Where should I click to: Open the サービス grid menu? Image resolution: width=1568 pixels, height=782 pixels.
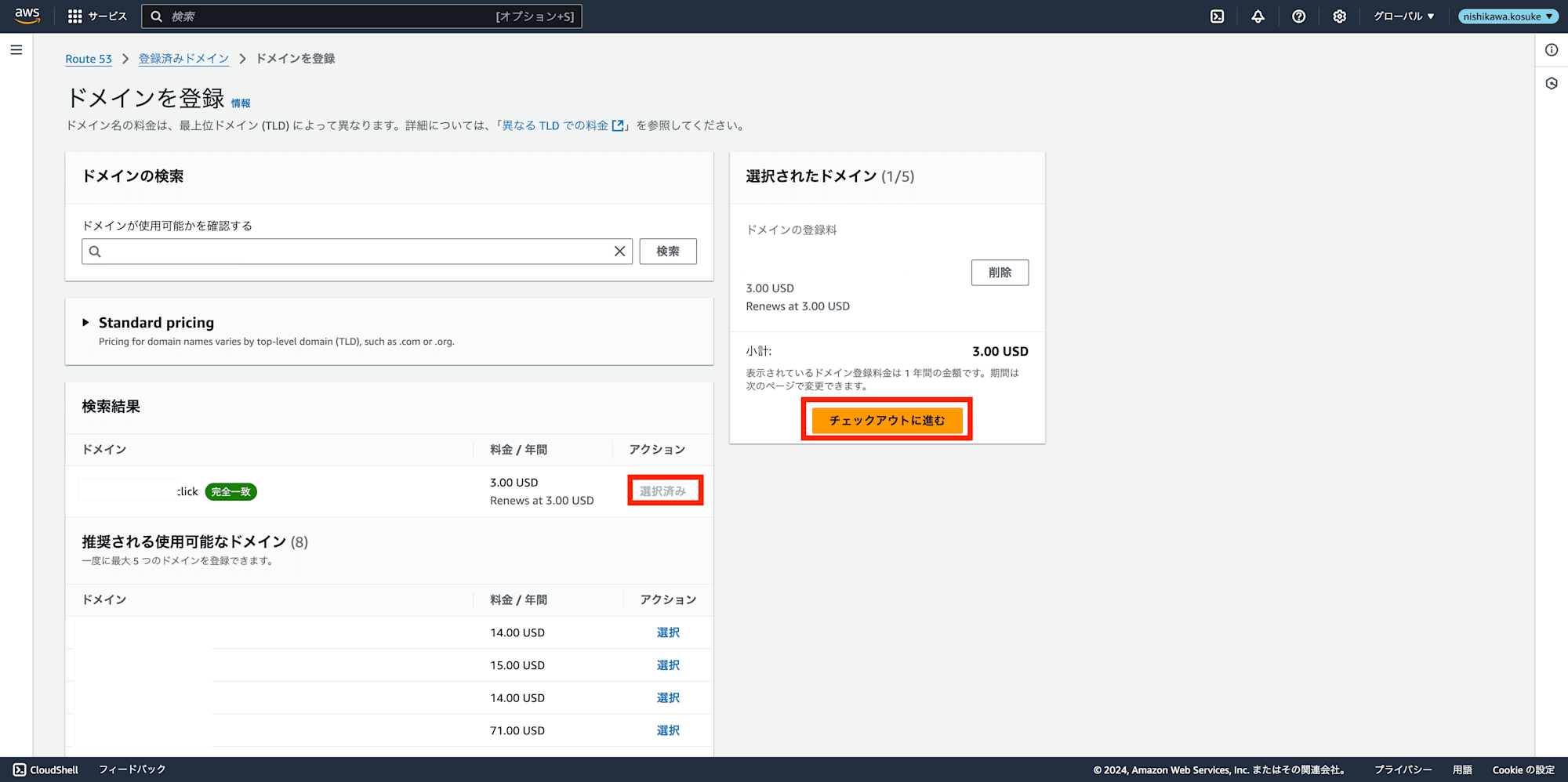pos(97,16)
